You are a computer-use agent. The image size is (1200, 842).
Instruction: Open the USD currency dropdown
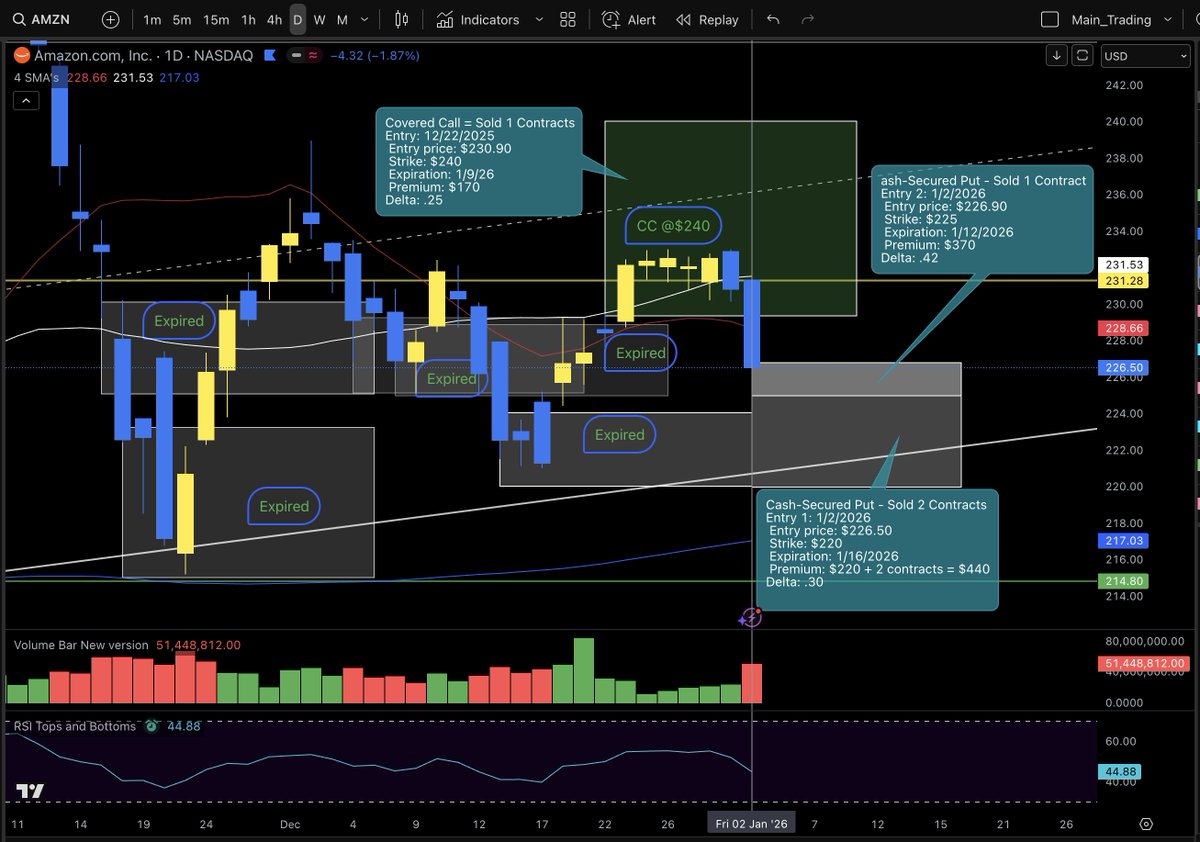1145,56
